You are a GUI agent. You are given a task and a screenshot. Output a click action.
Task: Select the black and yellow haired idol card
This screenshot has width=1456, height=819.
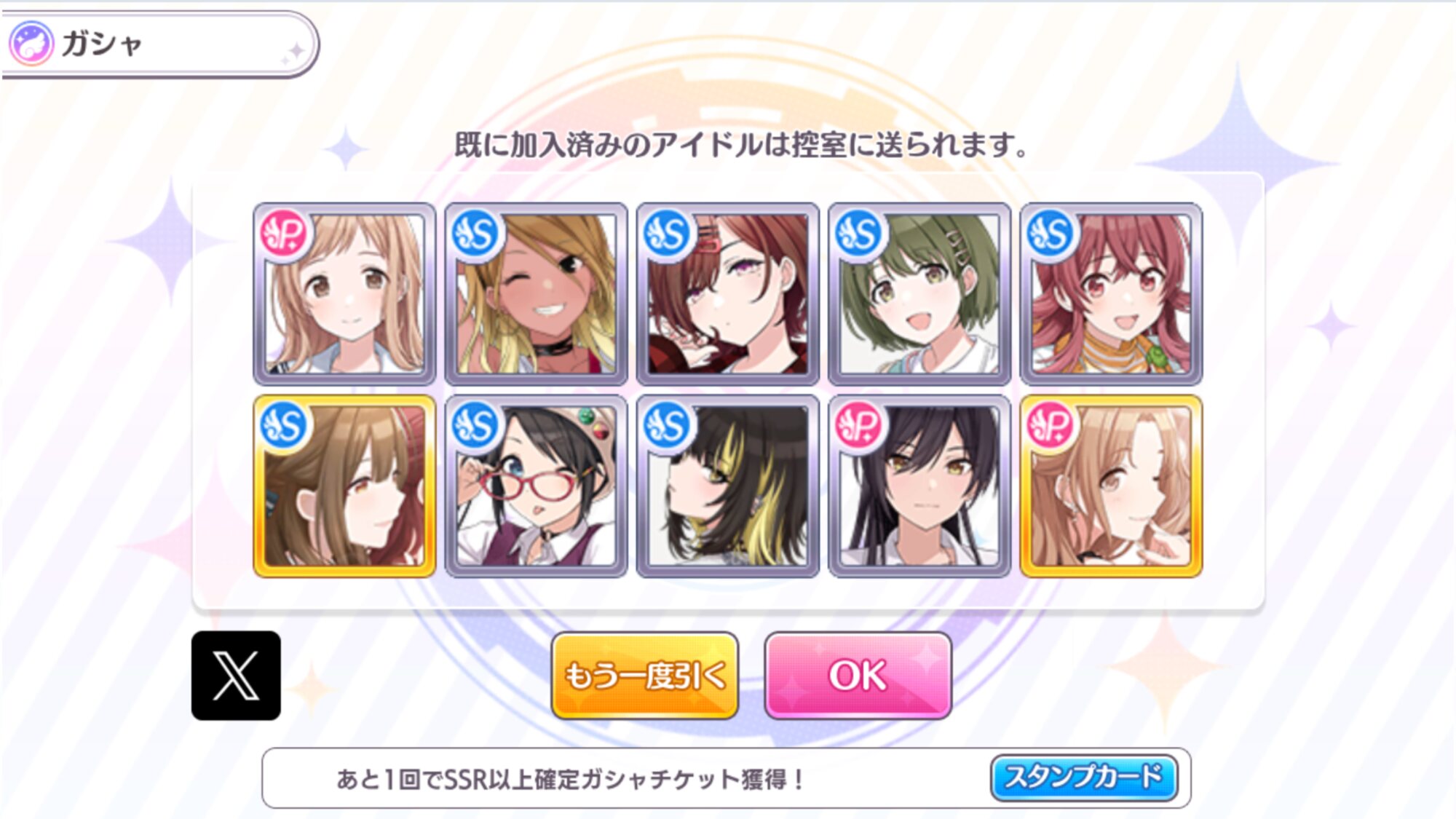(x=728, y=486)
